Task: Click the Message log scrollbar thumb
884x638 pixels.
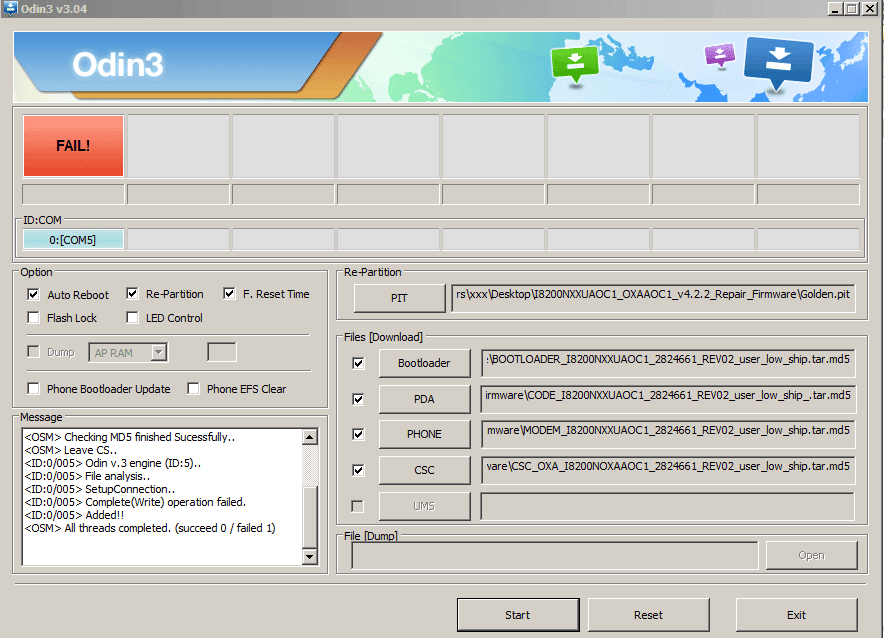Action: click(x=310, y=516)
